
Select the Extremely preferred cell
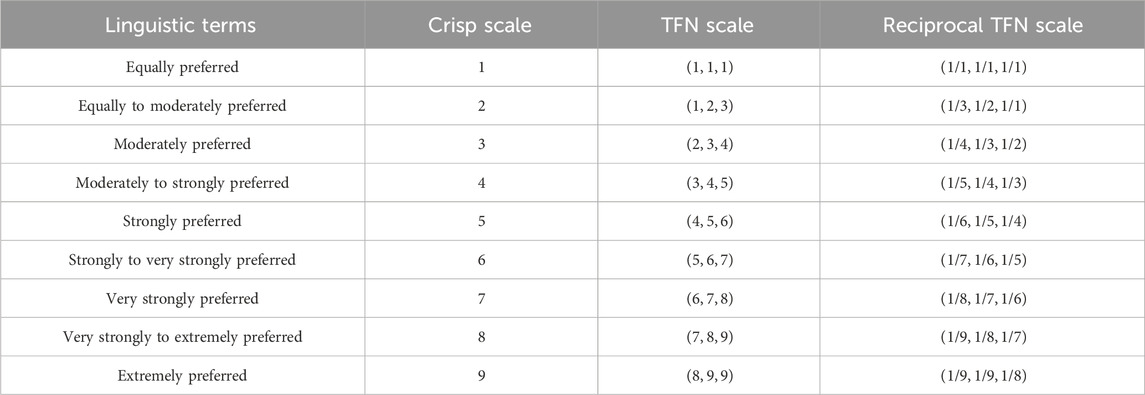pos(182,375)
